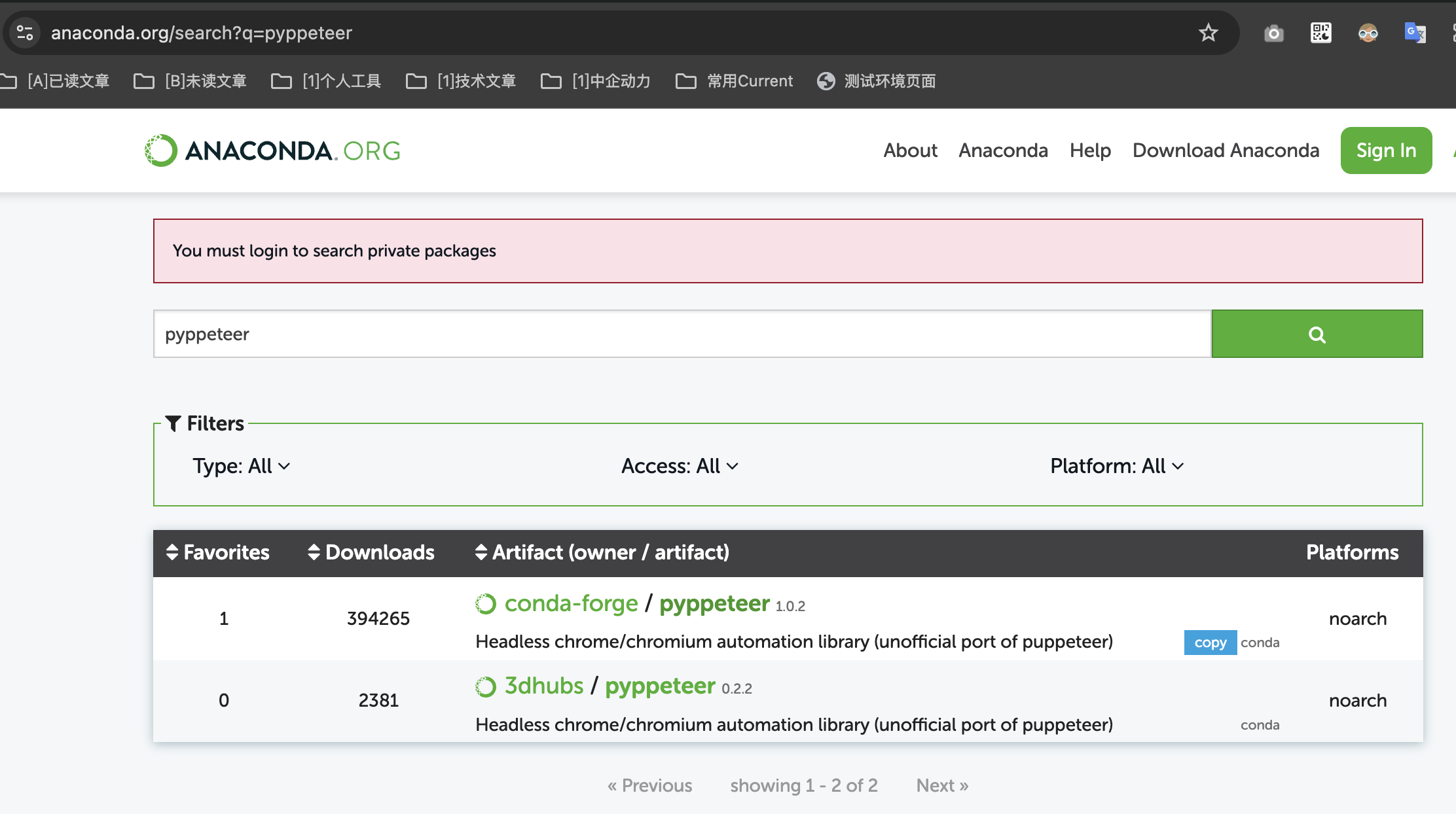Open the 测试环境页面 bookmark
This screenshot has width=1456, height=814.
(876, 81)
